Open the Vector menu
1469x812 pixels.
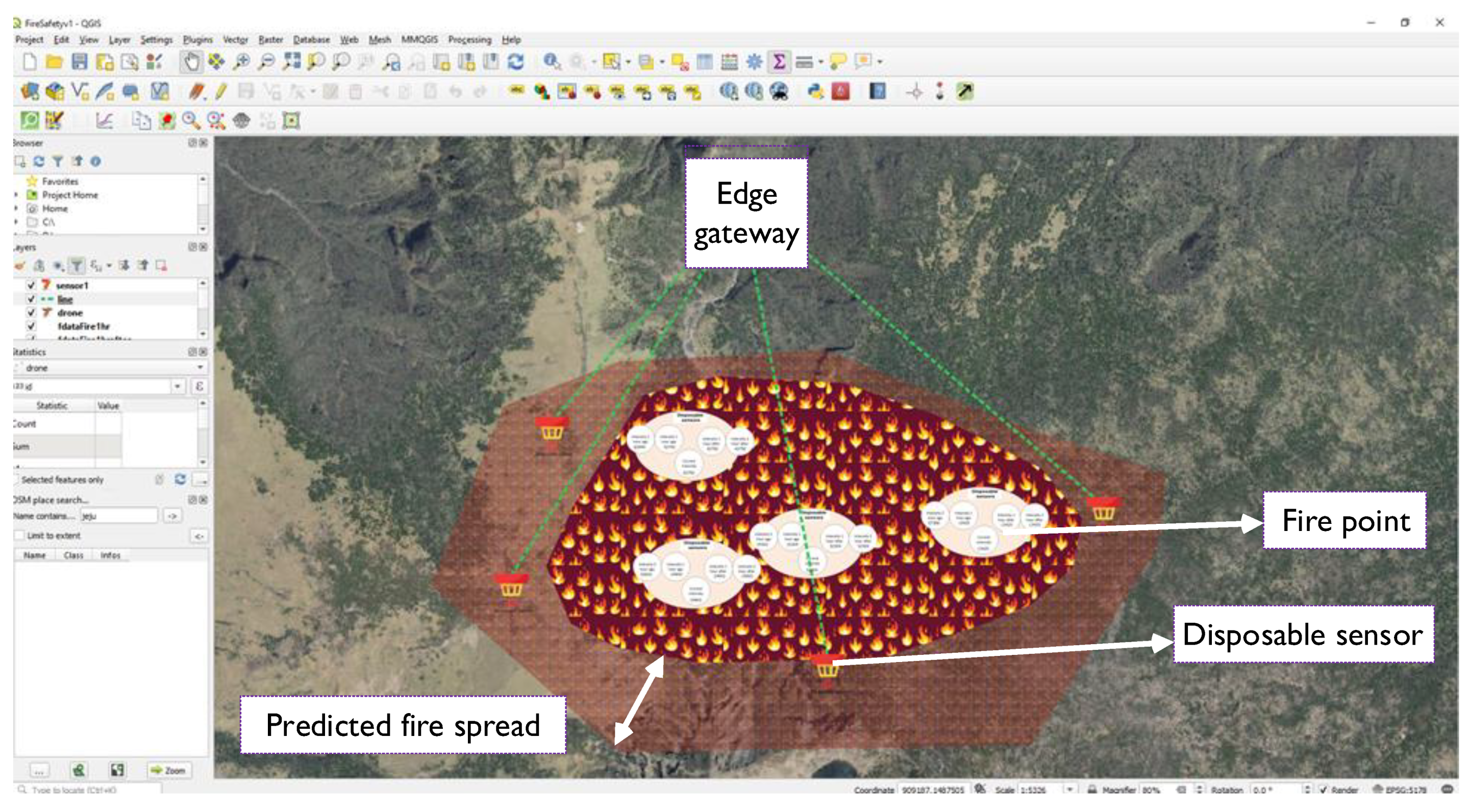point(235,39)
